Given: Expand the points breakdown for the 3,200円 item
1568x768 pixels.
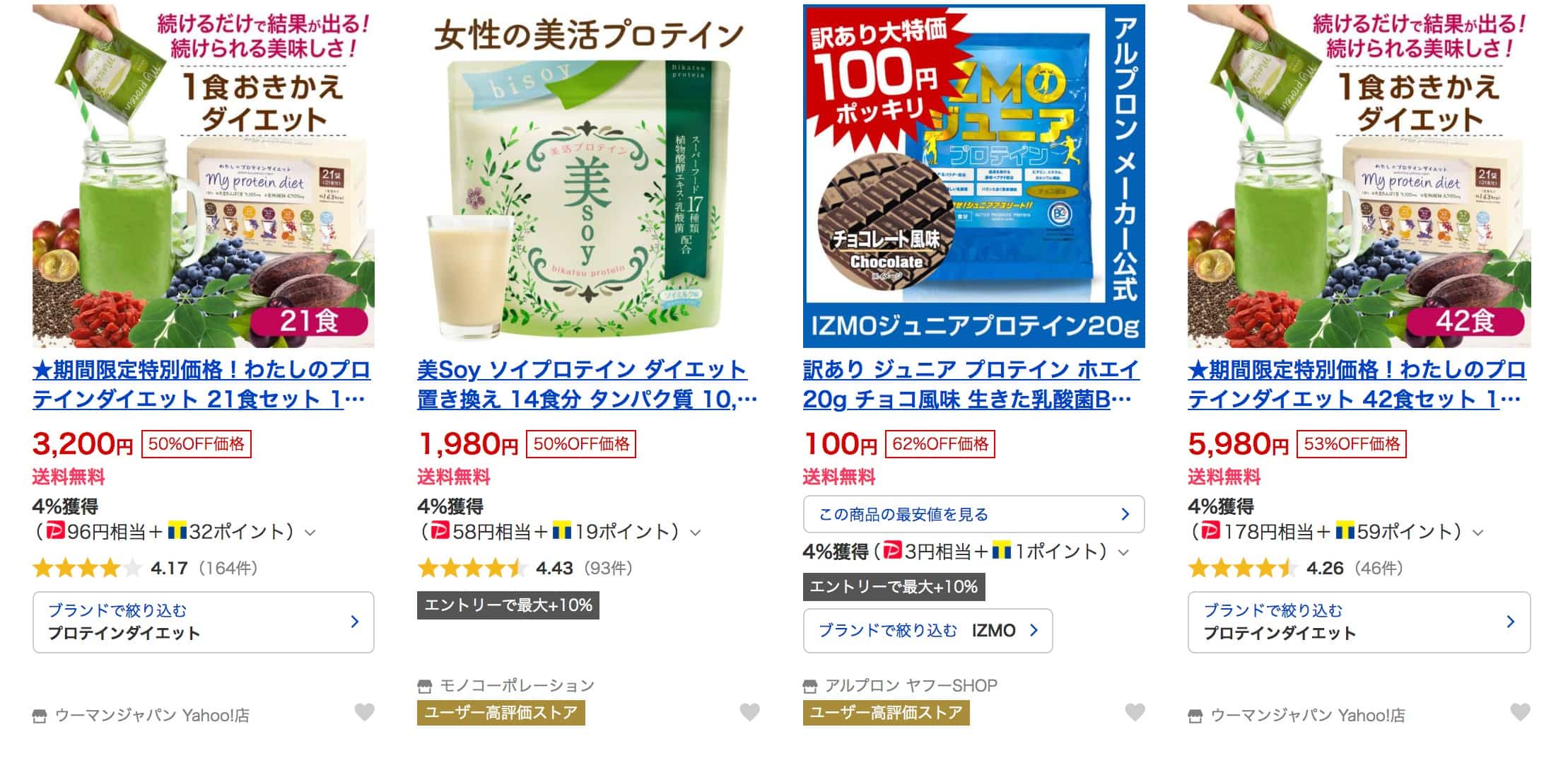Looking at the screenshot, I should (x=310, y=533).
